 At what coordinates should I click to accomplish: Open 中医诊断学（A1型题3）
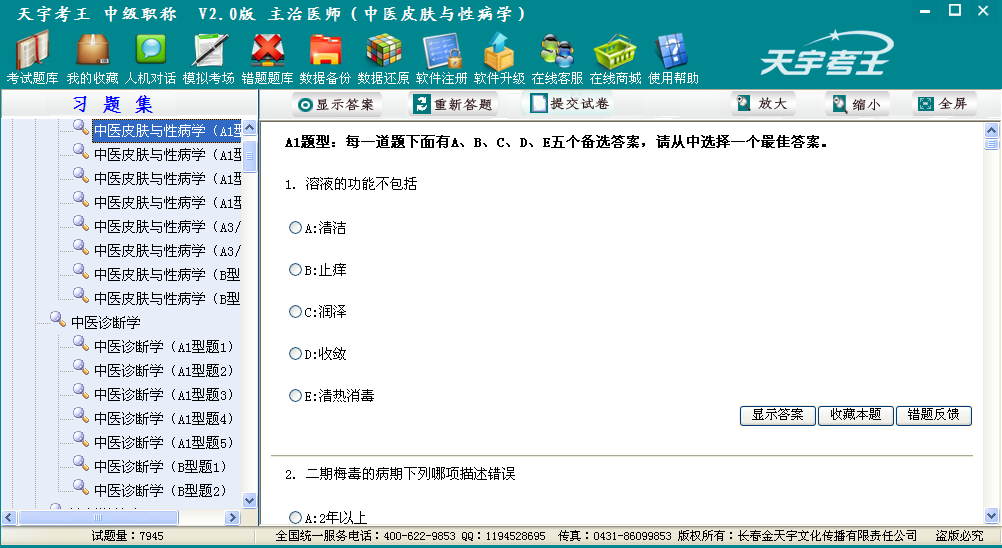click(x=164, y=395)
